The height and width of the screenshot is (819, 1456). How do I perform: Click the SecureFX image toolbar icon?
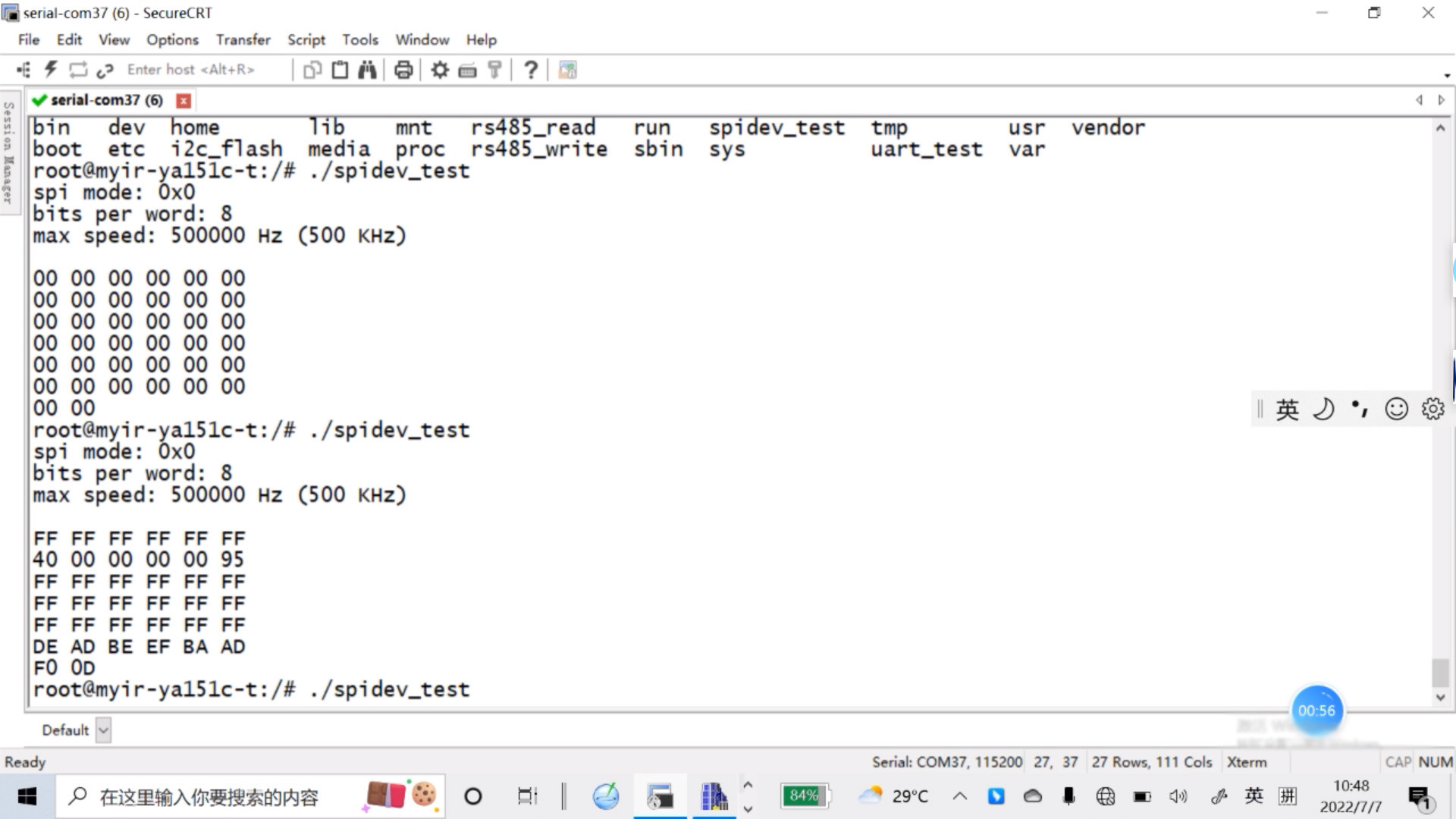[x=567, y=70]
